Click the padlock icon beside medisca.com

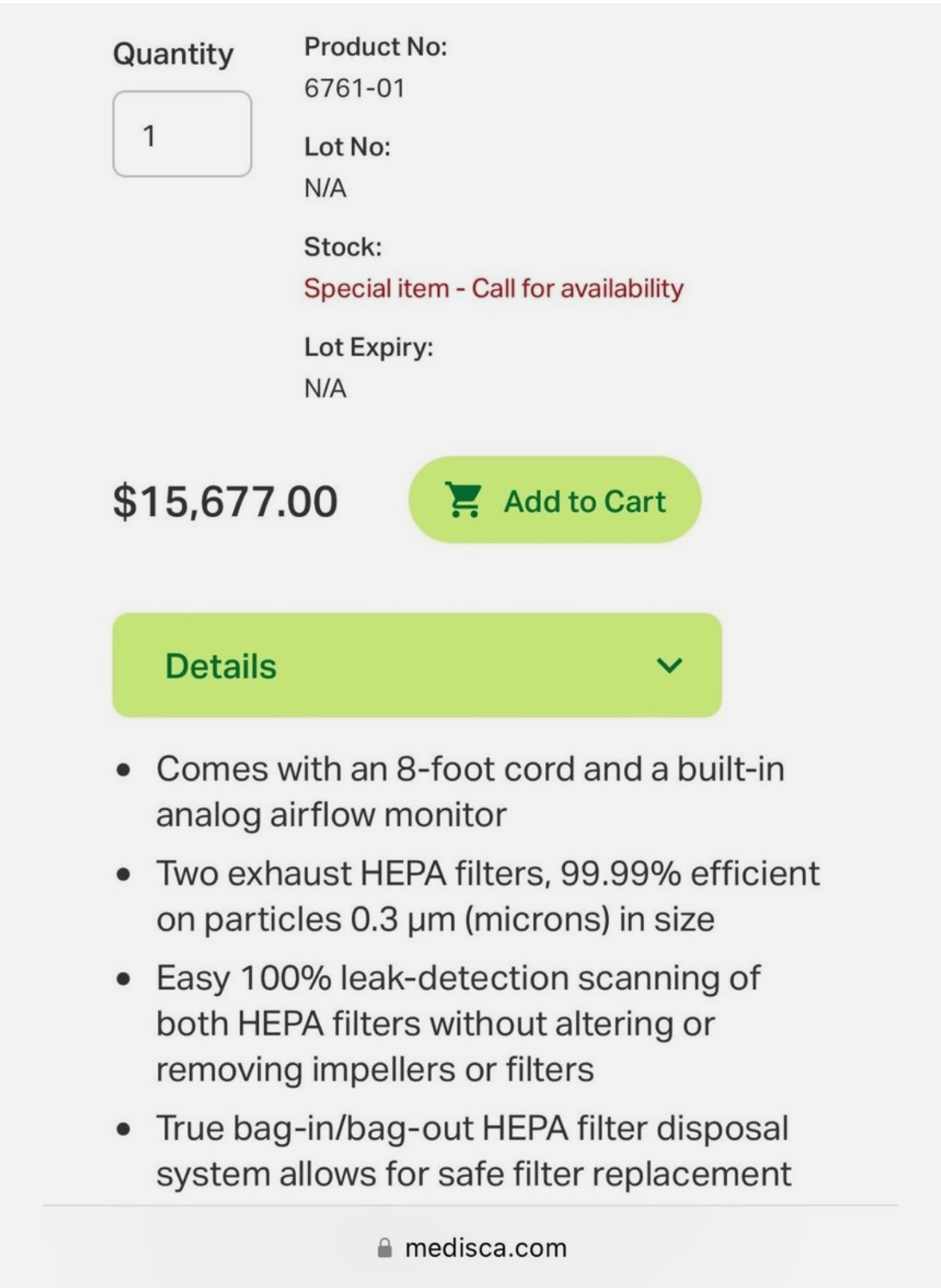[x=385, y=1248]
